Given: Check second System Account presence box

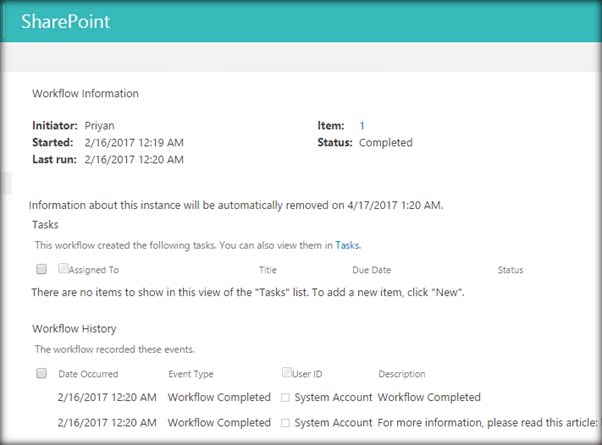Looking at the screenshot, I should pos(285,423).
